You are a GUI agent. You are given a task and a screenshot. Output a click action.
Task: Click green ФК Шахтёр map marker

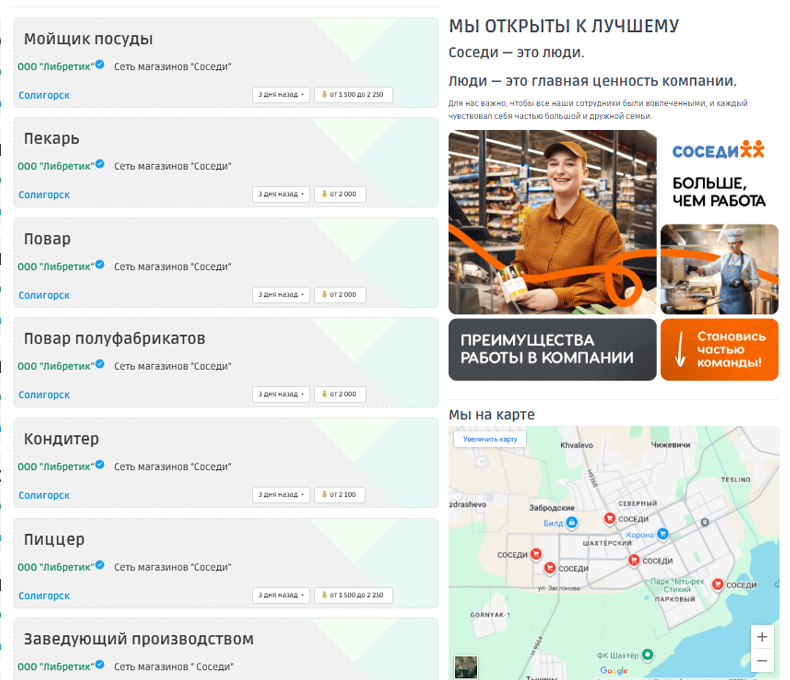[647, 655]
